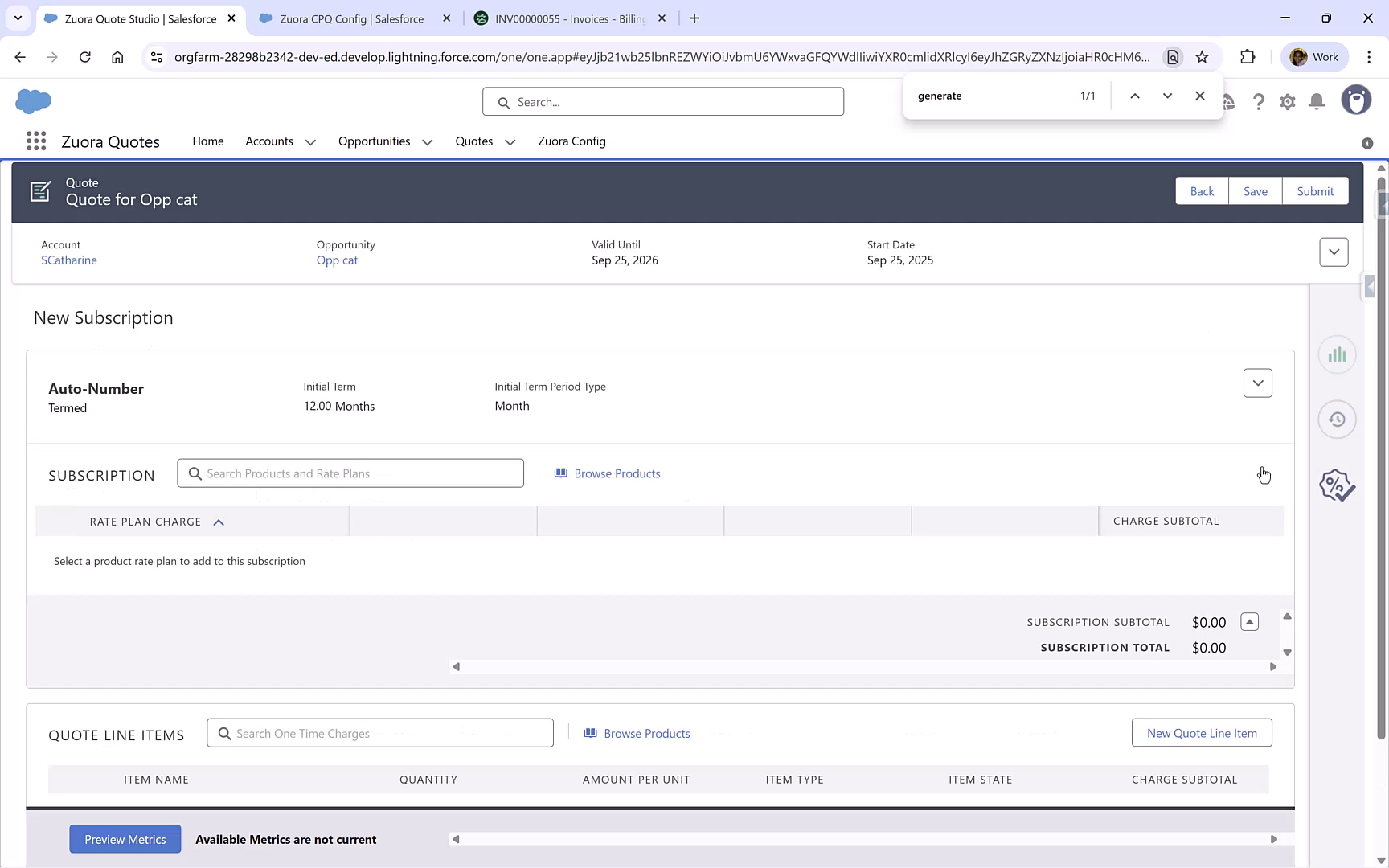Viewport: 1389px width, 868px height.
Task: Switch to the Zuora CPQ Config browser tab
Action: [x=351, y=18]
